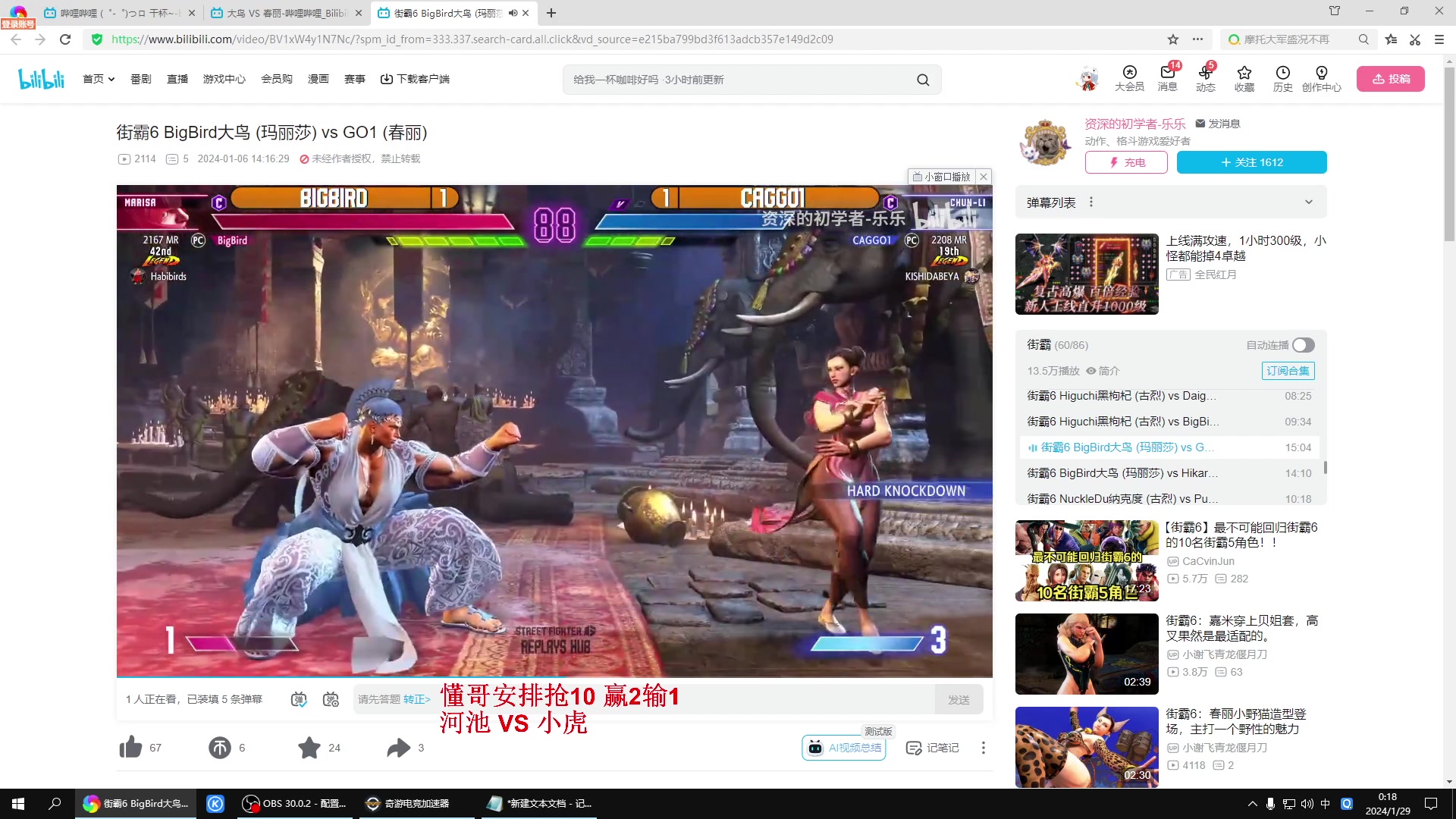Open 消息 messages icon
Image resolution: width=1456 pixels, height=819 pixels.
1168,78
